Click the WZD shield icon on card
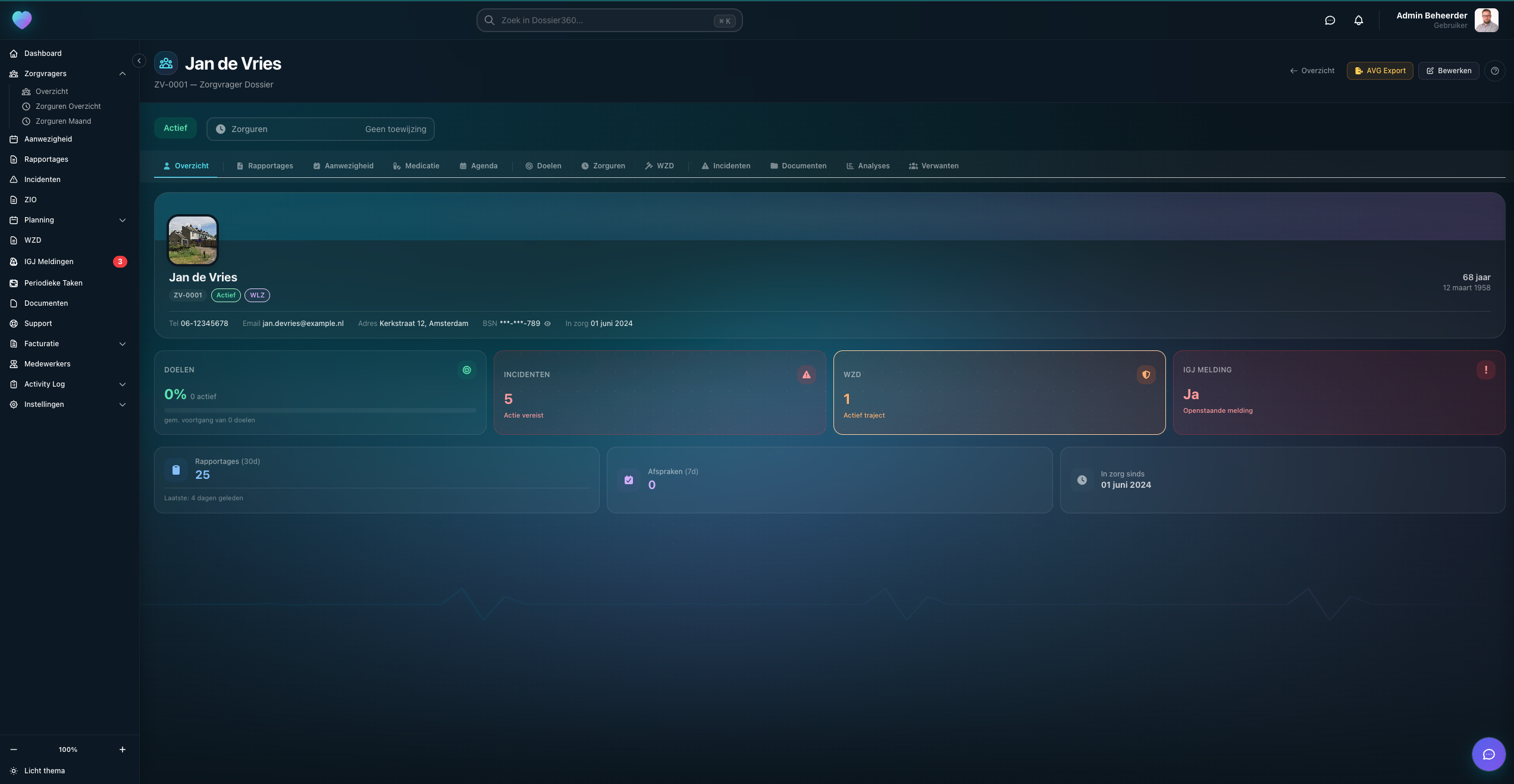Screen dimensions: 1514x784 click(x=1146, y=375)
